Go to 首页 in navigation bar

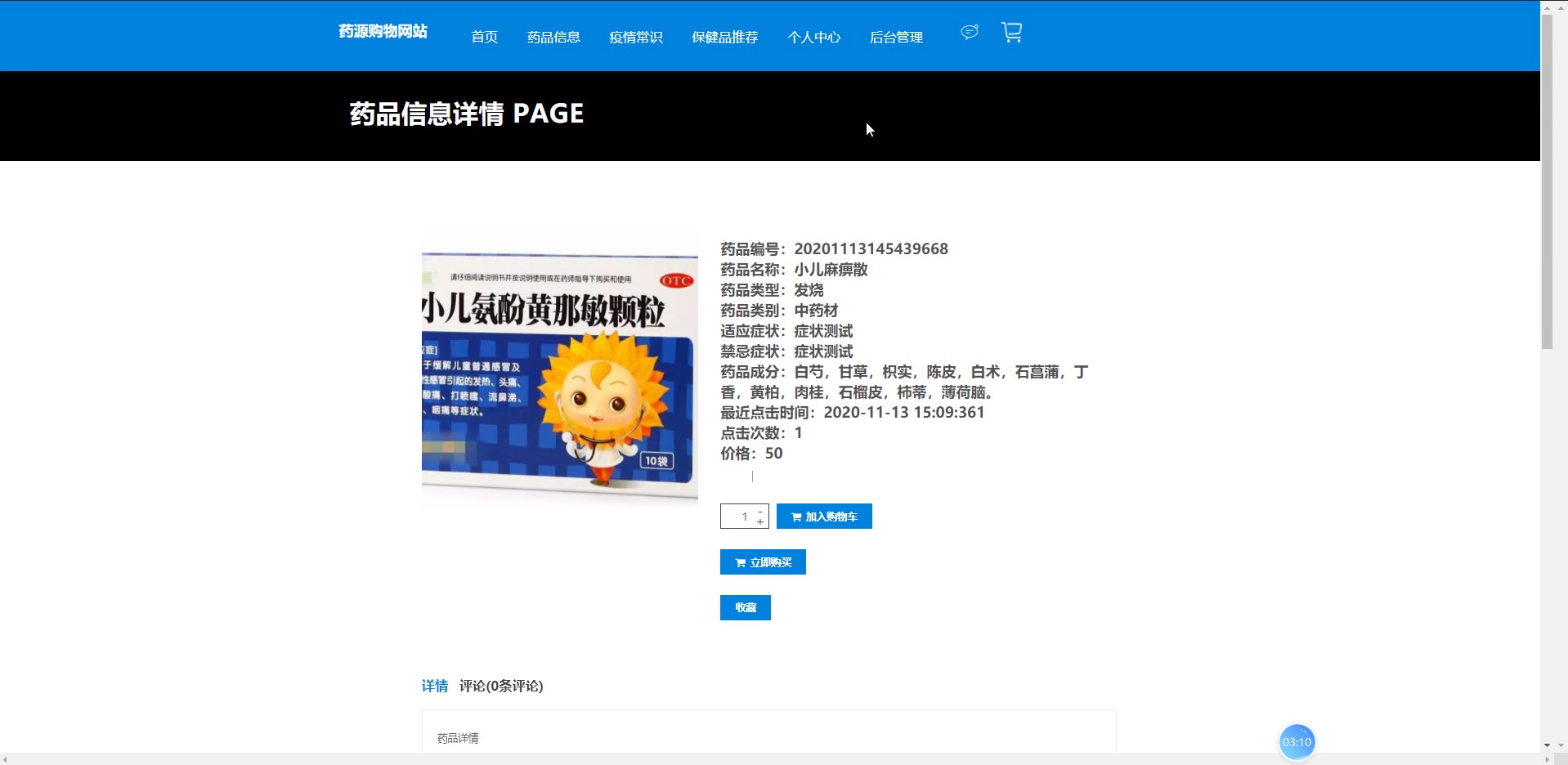[x=484, y=37]
